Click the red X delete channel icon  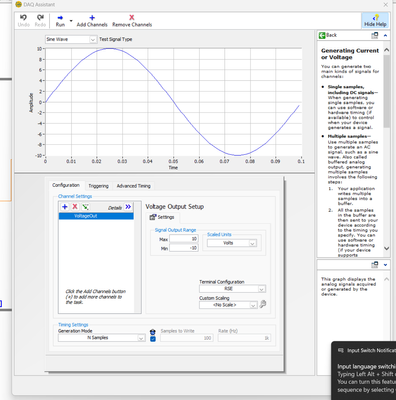pos(75,207)
